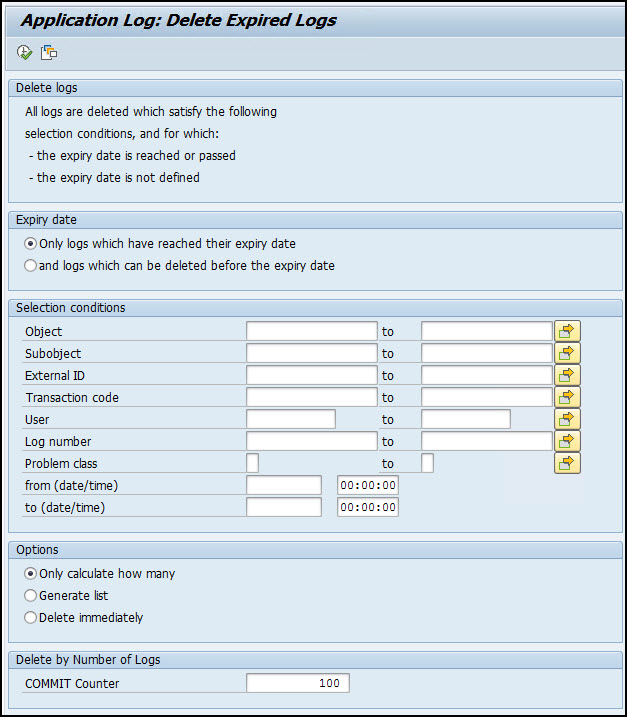Click the 'External ID' label

[x=55, y=376]
